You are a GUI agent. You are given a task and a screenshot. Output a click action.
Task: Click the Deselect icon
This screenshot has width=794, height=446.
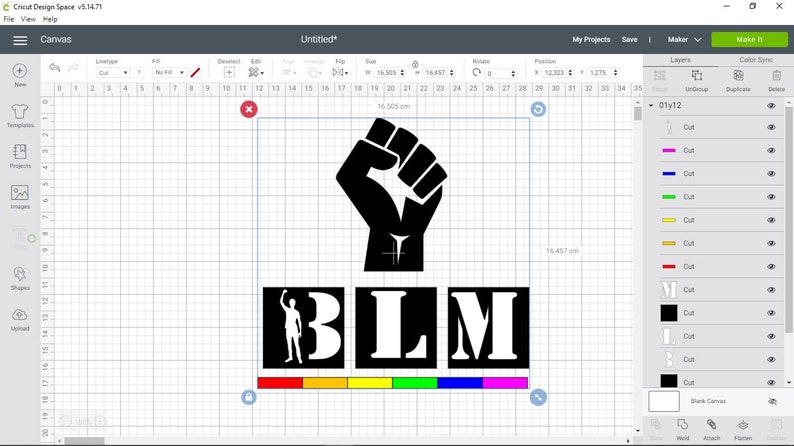point(229,72)
